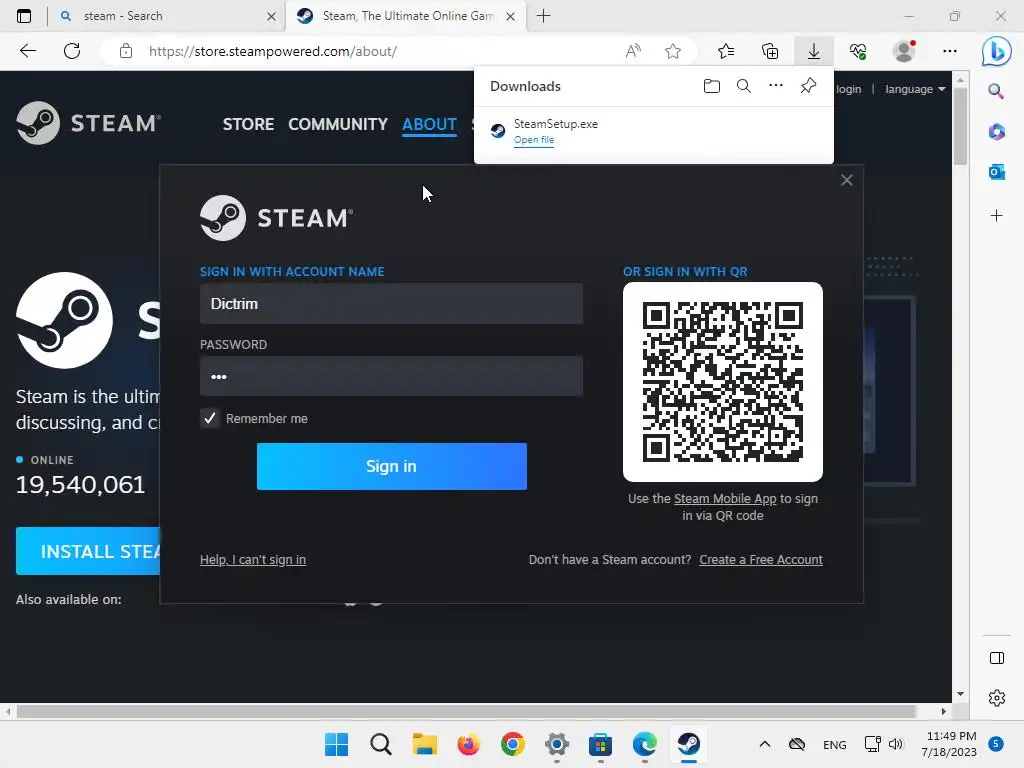1024x768 pixels.
Task: Open the Windows Start menu
Action: [x=336, y=744]
